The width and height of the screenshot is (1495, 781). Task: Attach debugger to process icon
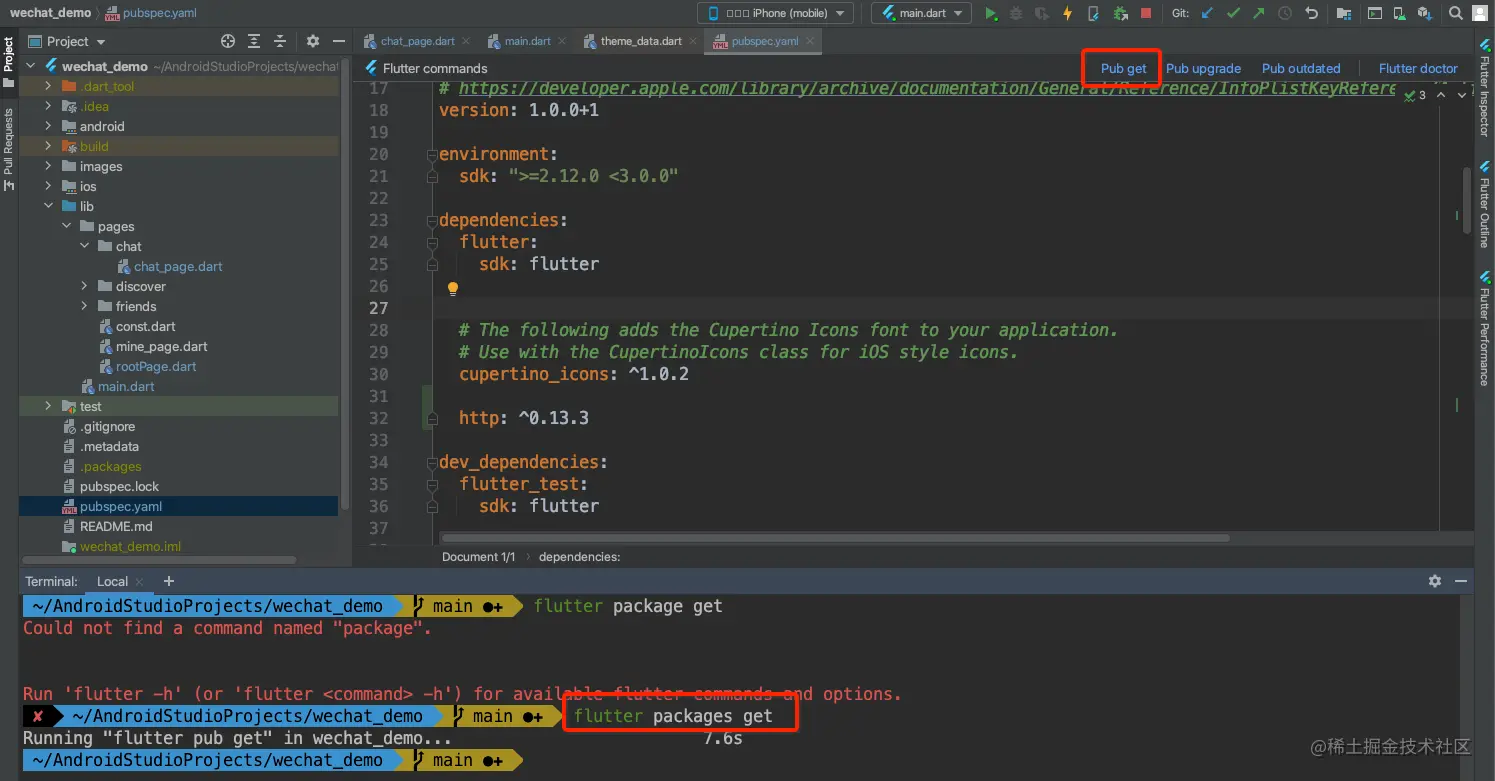(x=1120, y=13)
